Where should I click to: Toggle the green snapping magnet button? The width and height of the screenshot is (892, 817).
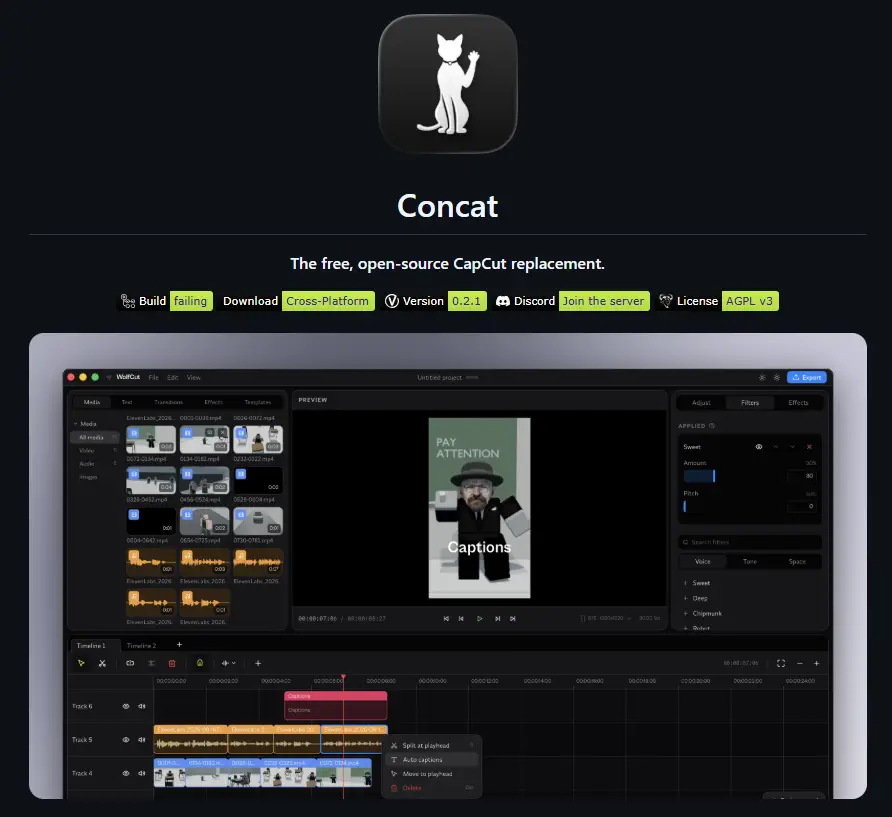[x=200, y=663]
